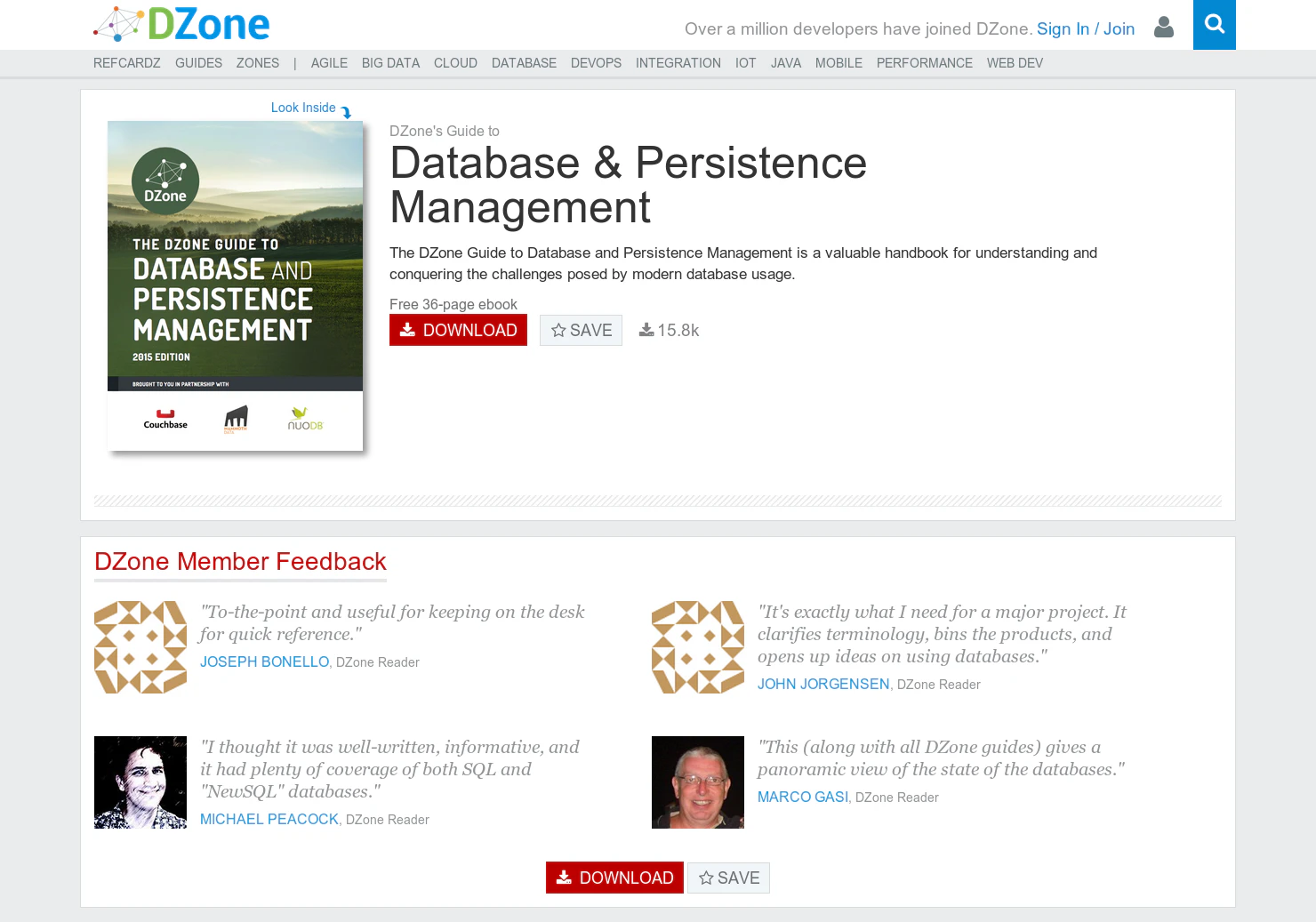Open JOSEPH BONELLO profile link
Image resolution: width=1316 pixels, height=922 pixels.
pos(264,661)
